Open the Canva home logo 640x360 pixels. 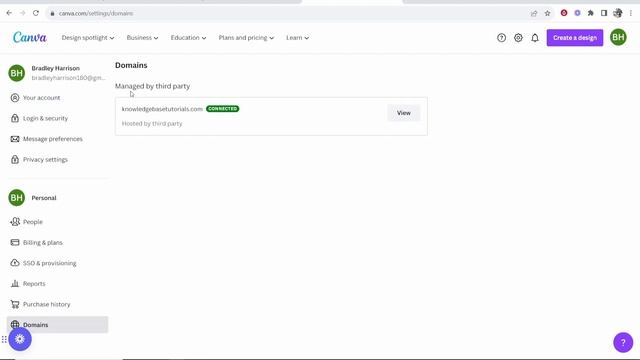tap(30, 38)
